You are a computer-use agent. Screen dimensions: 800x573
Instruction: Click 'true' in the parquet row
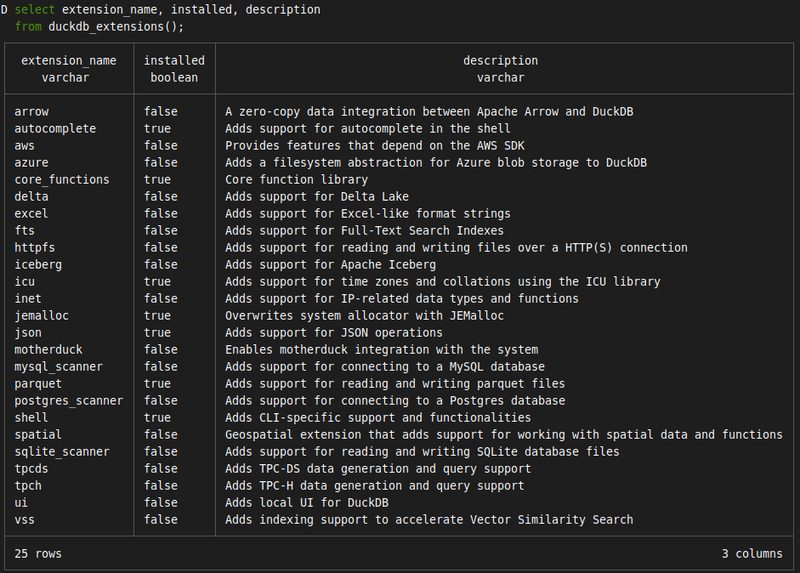[157, 384]
